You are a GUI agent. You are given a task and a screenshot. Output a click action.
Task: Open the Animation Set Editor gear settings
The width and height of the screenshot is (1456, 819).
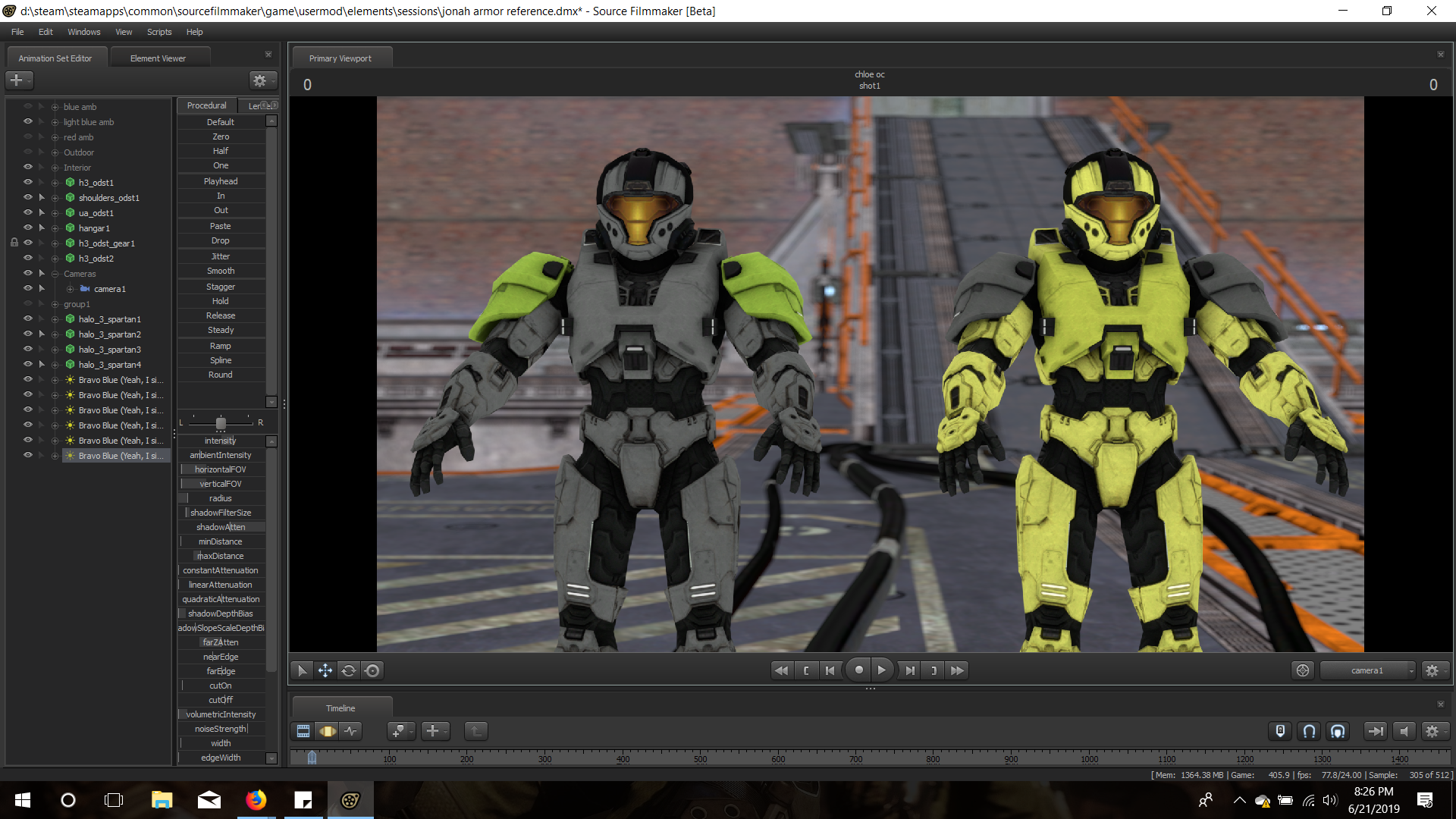(x=262, y=80)
